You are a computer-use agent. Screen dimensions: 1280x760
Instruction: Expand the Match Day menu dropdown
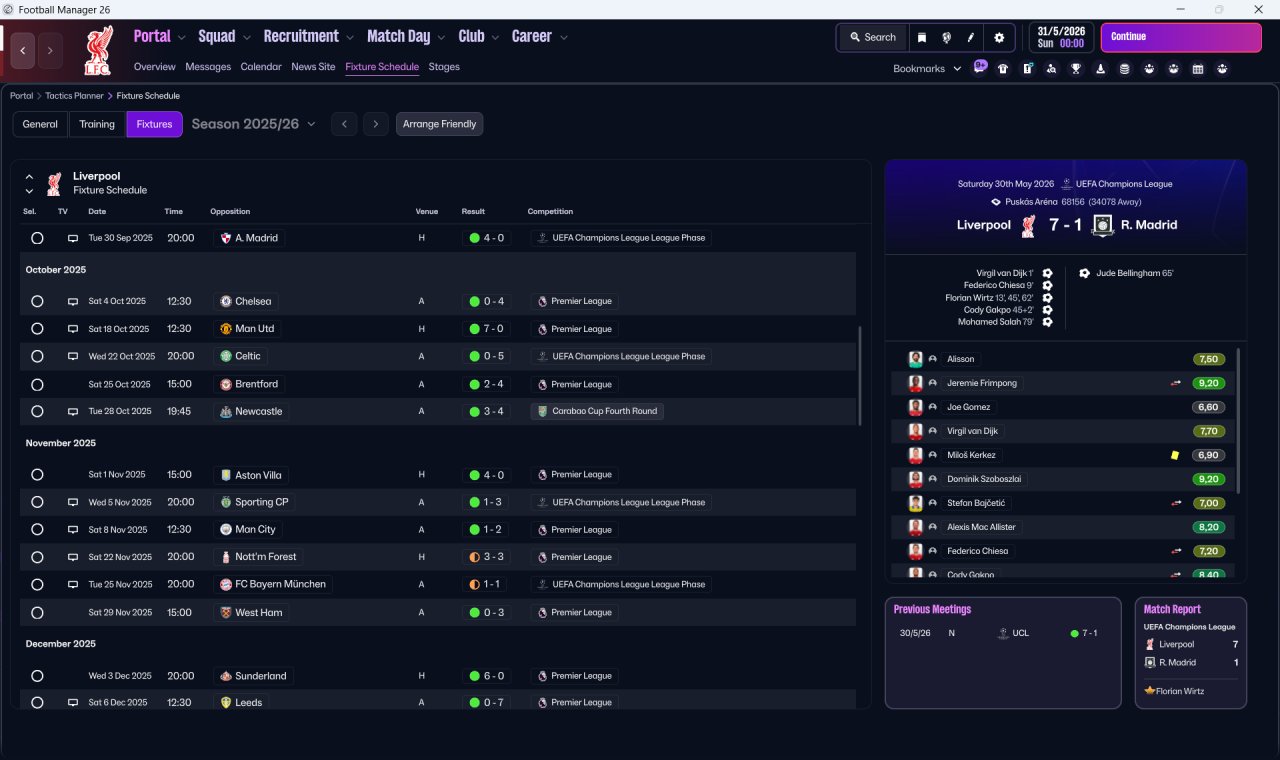(x=441, y=38)
